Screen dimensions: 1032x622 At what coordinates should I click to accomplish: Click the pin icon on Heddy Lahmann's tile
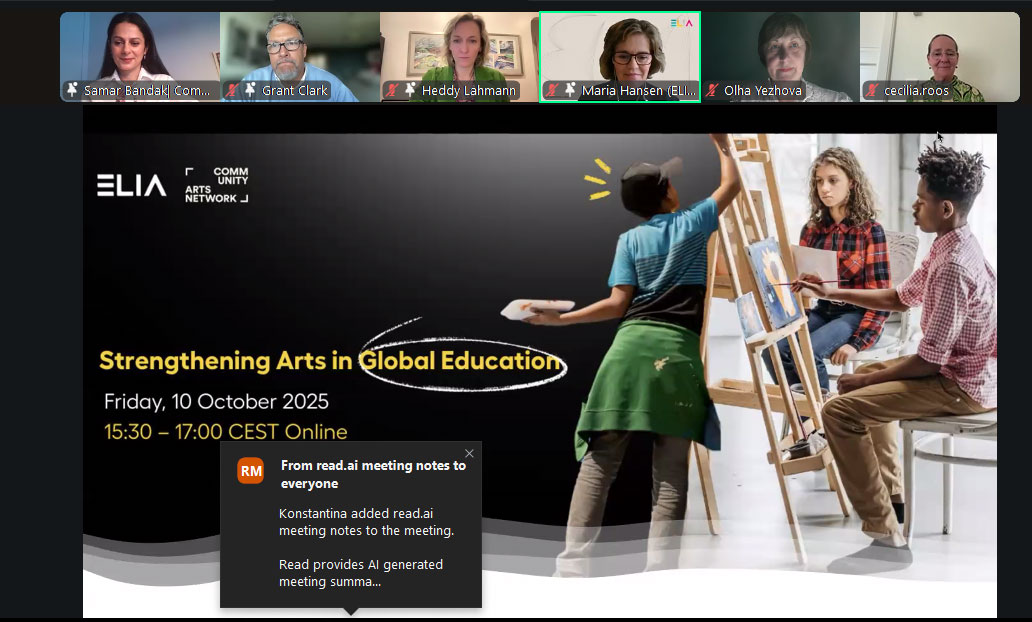click(x=410, y=91)
